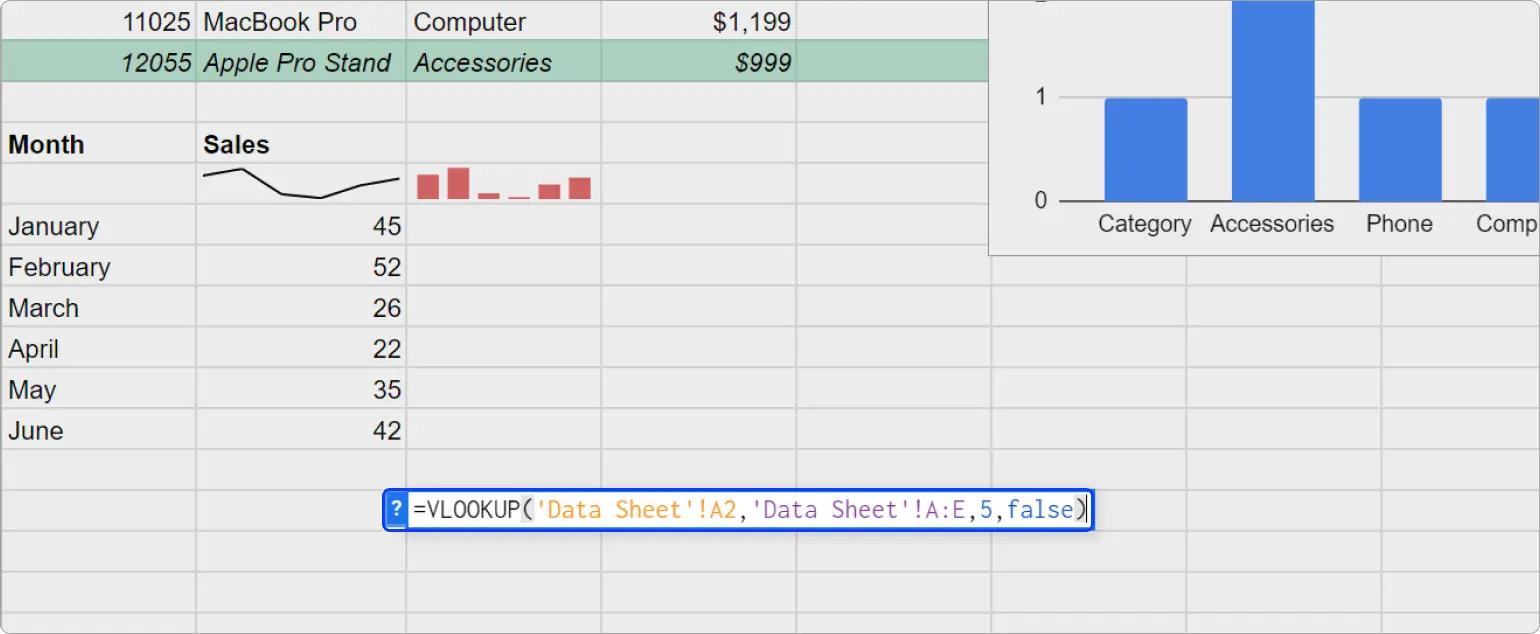The image size is (1540, 634).
Task: Select the Sales header cell
Action: (x=300, y=144)
